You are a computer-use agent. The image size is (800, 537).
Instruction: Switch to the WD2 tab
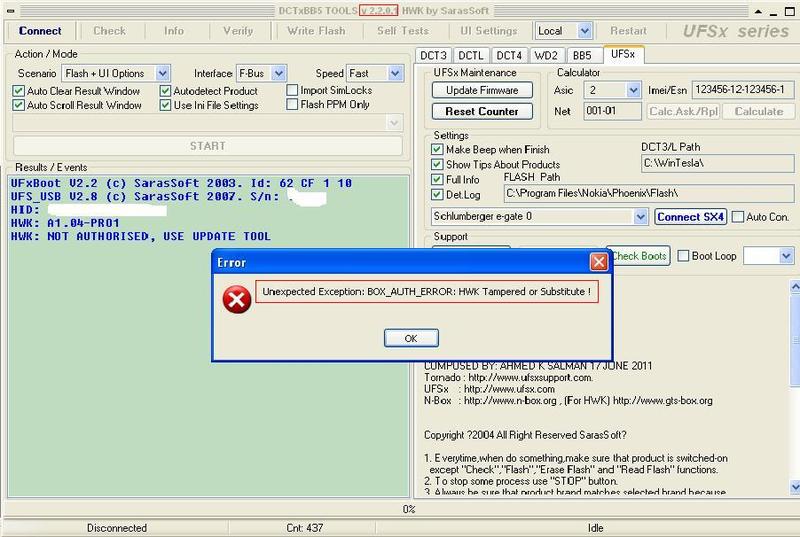tap(546, 55)
